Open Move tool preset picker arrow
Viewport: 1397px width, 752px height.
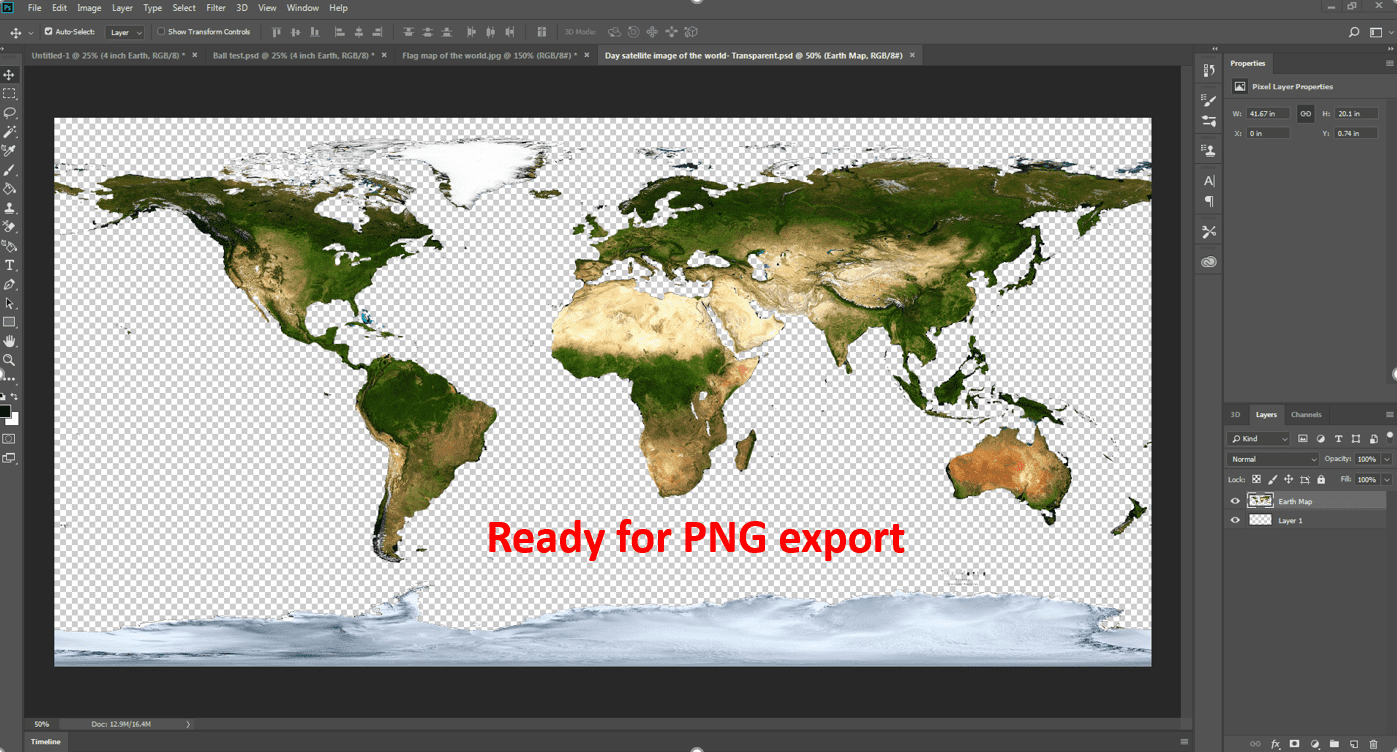pos(31,32)
